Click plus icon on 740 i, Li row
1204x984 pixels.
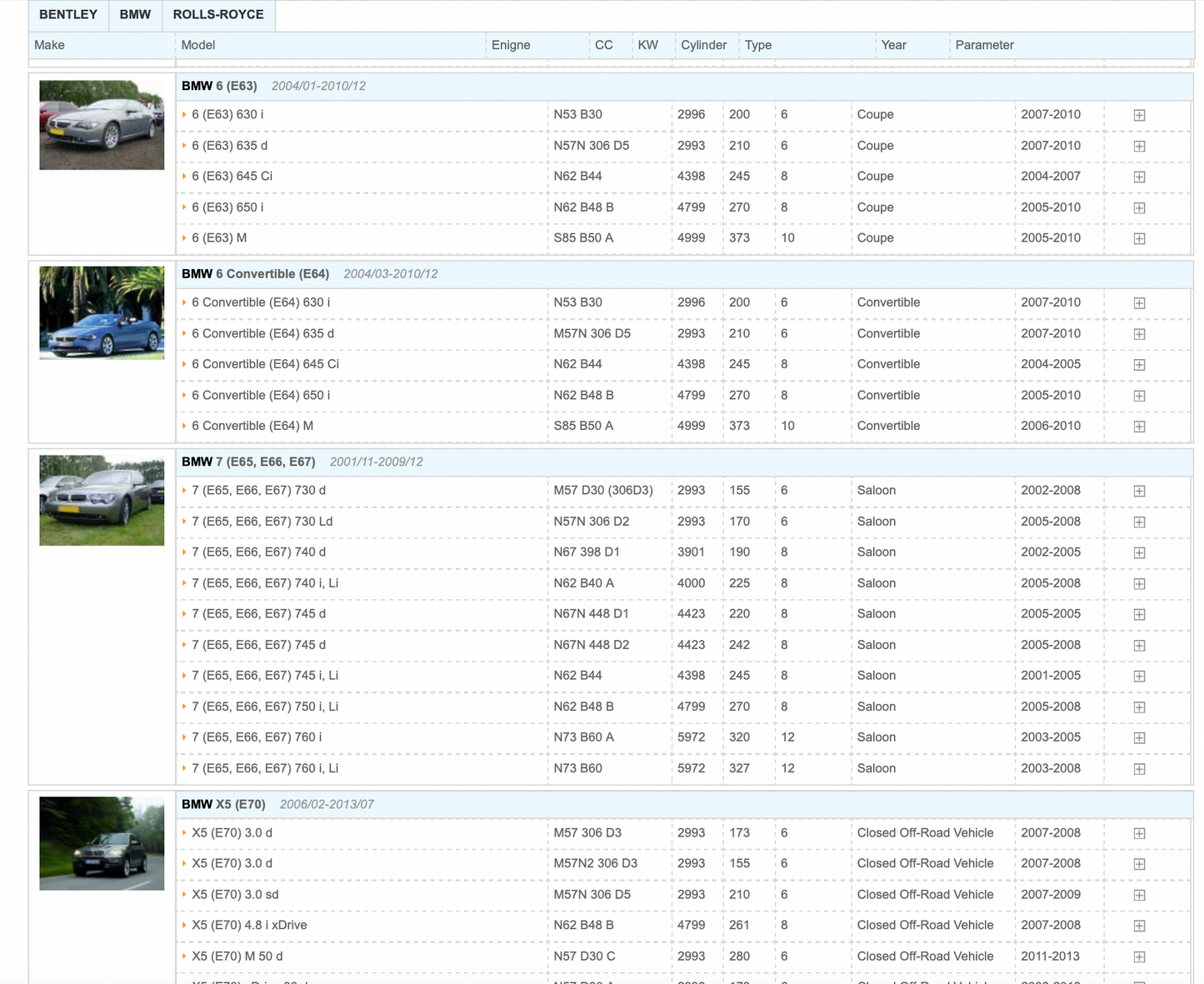coord(1139,583)
